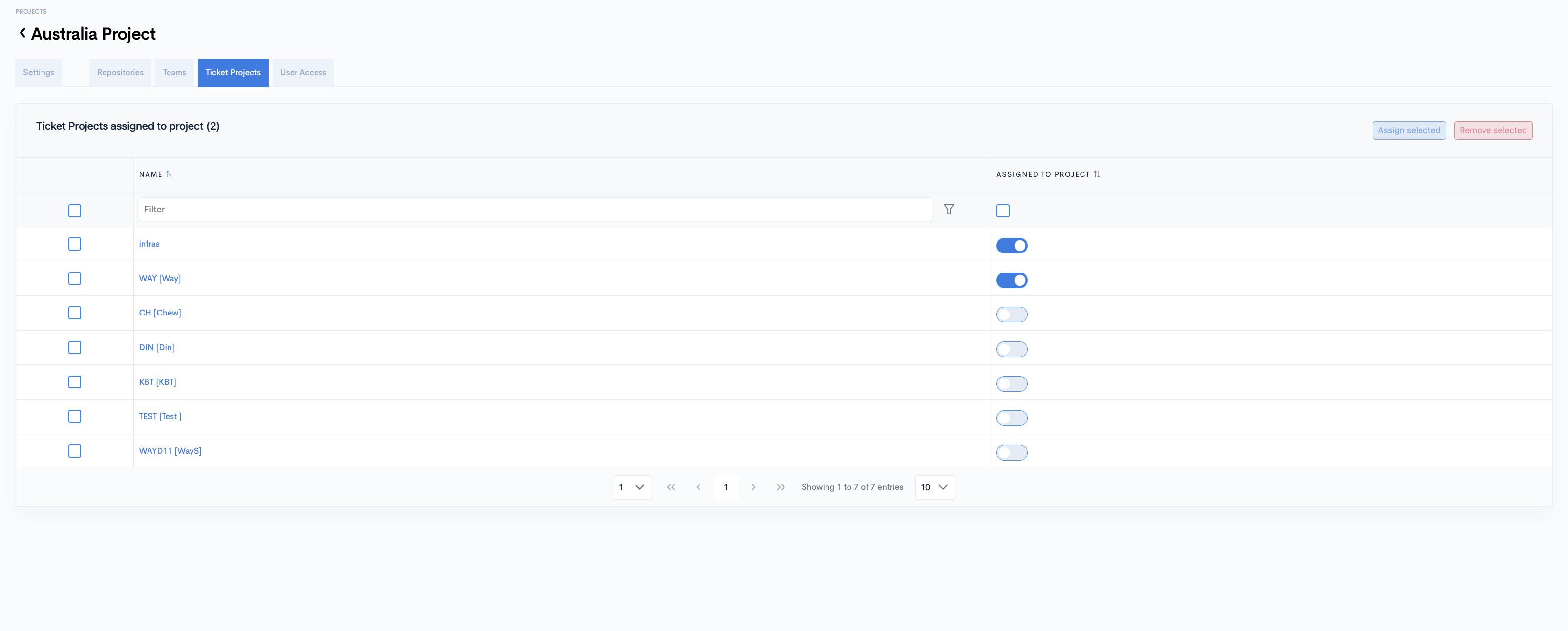Sort by the Name column sort icon
Screen dimensions: 1568x631
pos(169,175)
